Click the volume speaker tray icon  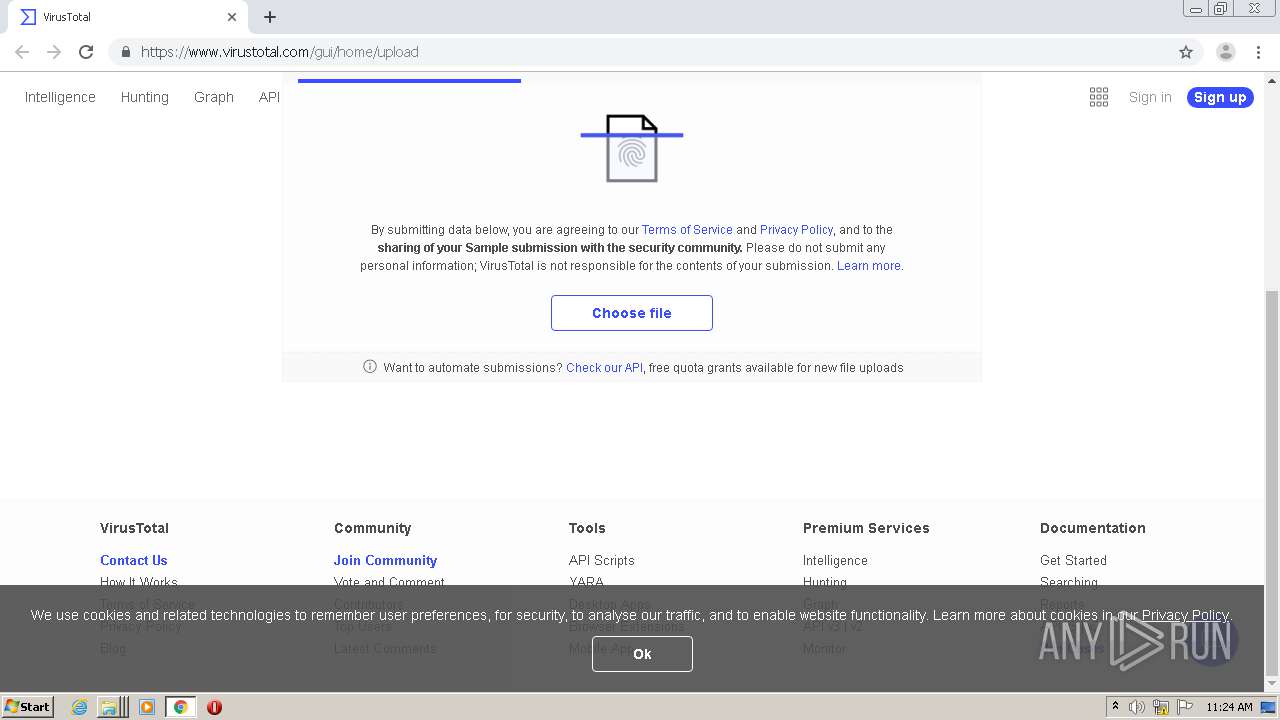(x=1137, y=707)
